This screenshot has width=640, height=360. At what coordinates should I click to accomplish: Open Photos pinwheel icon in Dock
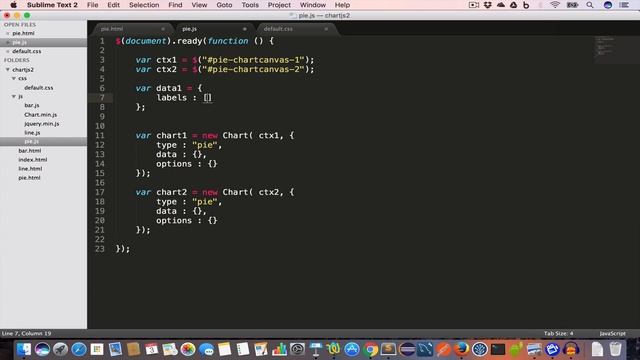[x=188, y=349]
